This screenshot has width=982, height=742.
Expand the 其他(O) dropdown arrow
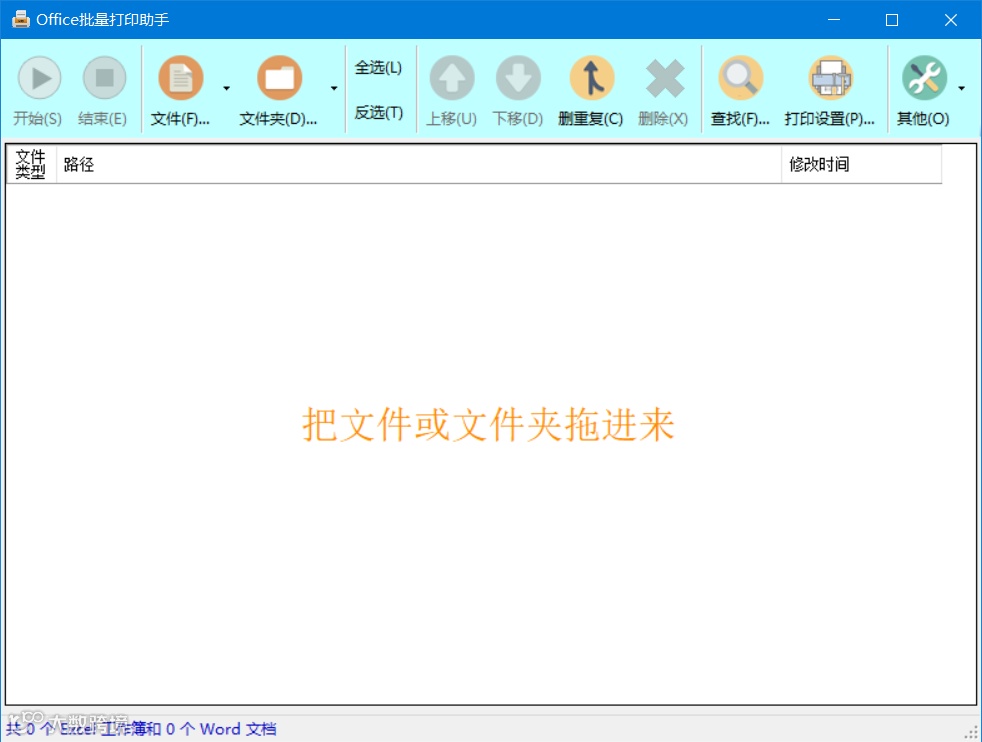tap(961, 88)
